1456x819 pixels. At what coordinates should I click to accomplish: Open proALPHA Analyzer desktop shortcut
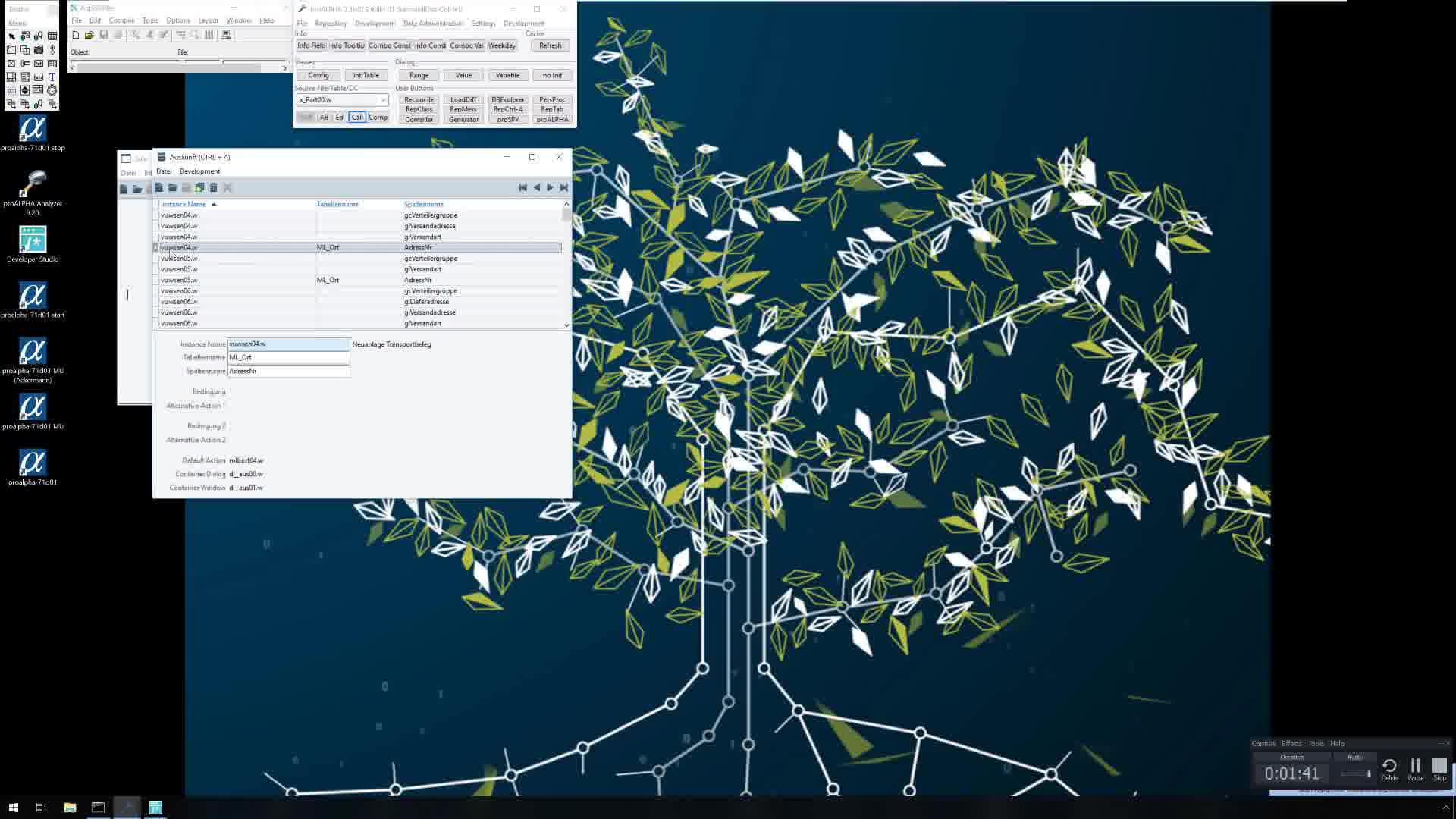point(33,192)
